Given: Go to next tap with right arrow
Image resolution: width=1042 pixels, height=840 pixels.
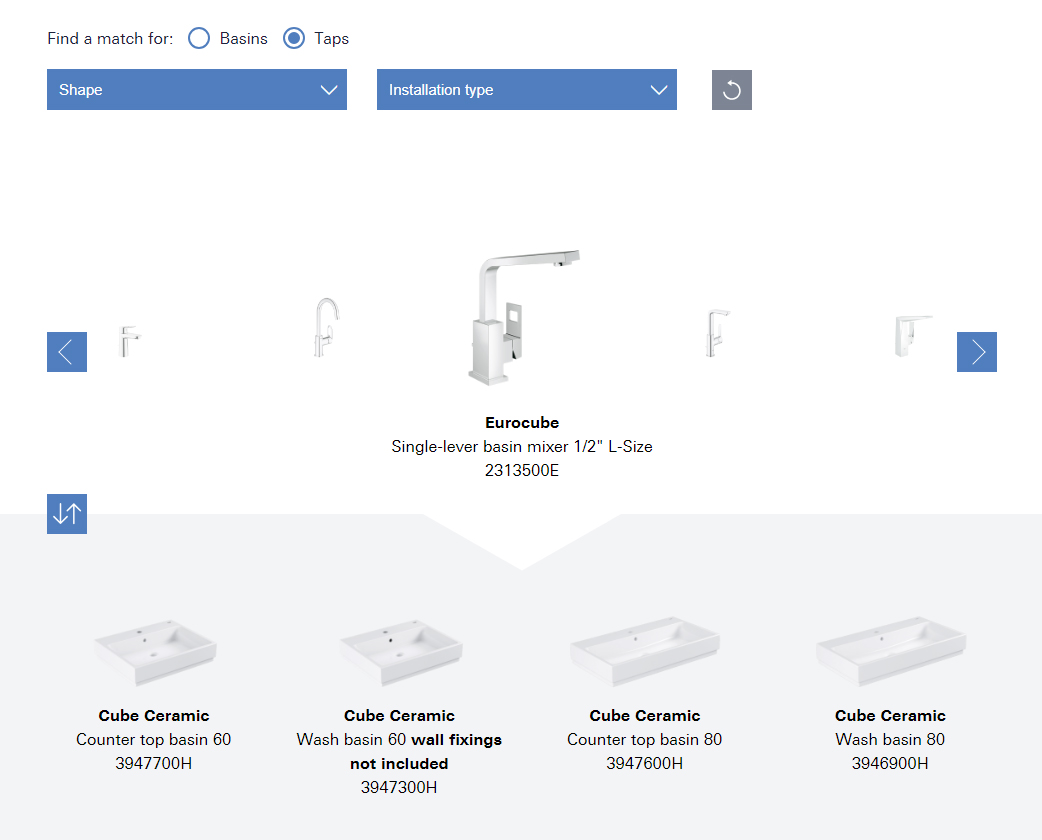Looking at the screenshot, I should pos(977,352).
